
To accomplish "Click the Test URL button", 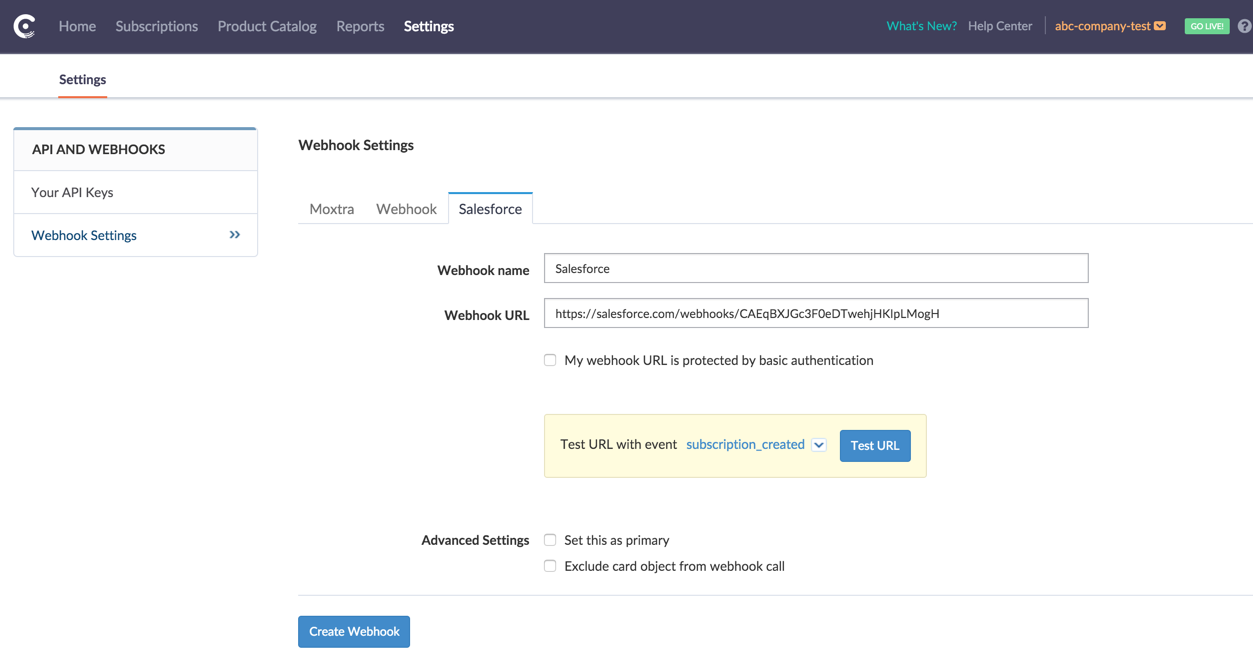I will (x=875, y=445).
